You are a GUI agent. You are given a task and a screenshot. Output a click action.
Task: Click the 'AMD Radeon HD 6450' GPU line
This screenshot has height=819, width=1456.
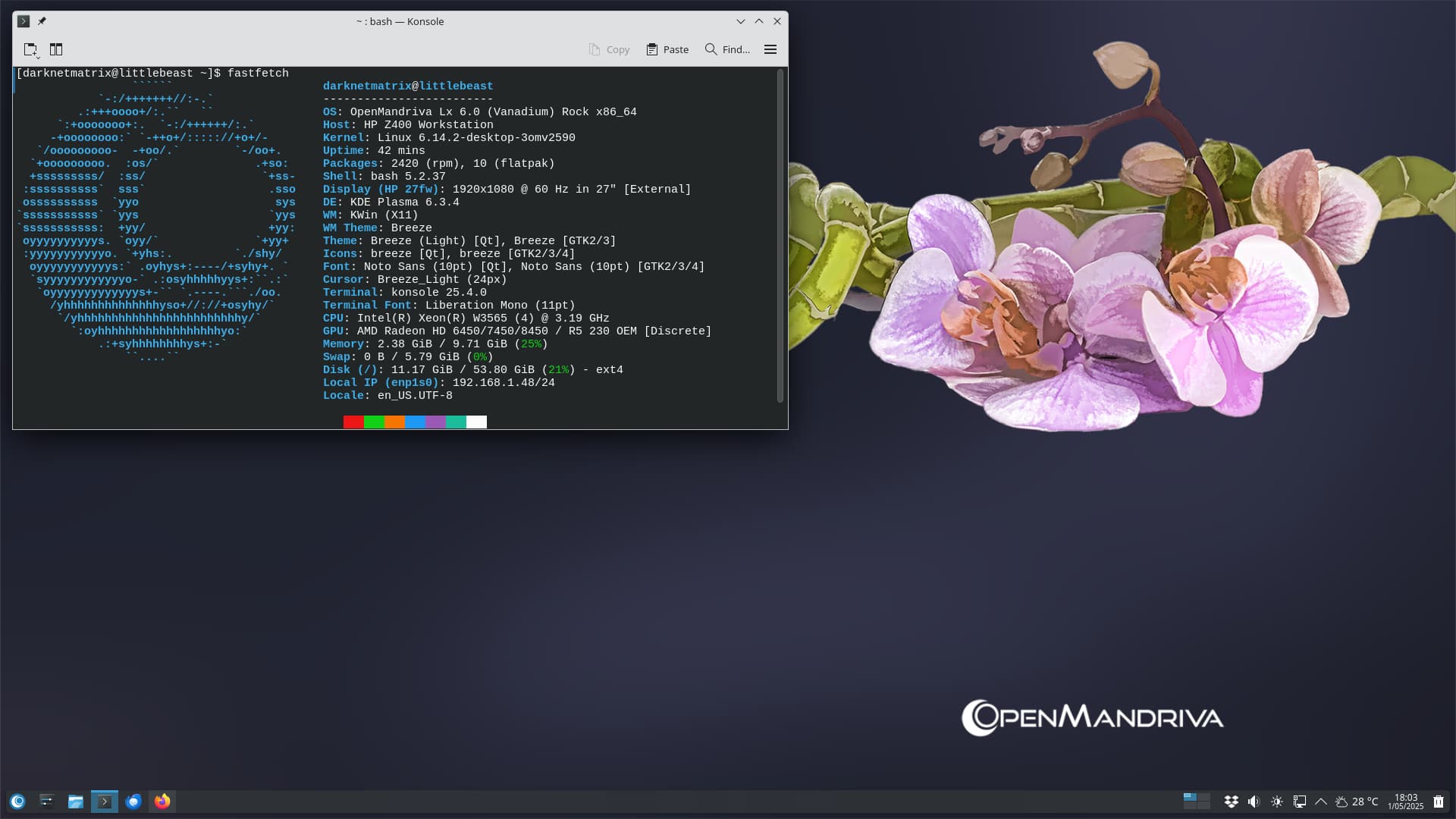[x=516, y=331]
